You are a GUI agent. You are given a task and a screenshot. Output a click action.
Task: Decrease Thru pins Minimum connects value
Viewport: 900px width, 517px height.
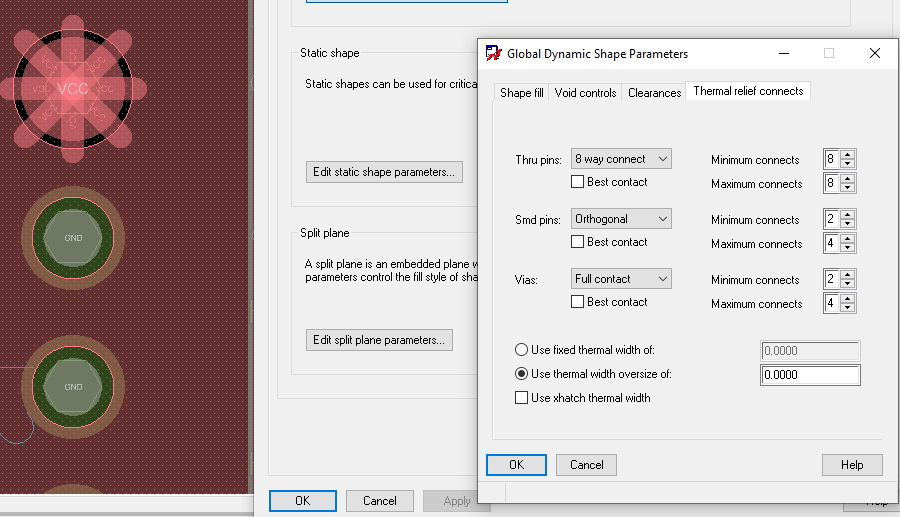(847, 164)
